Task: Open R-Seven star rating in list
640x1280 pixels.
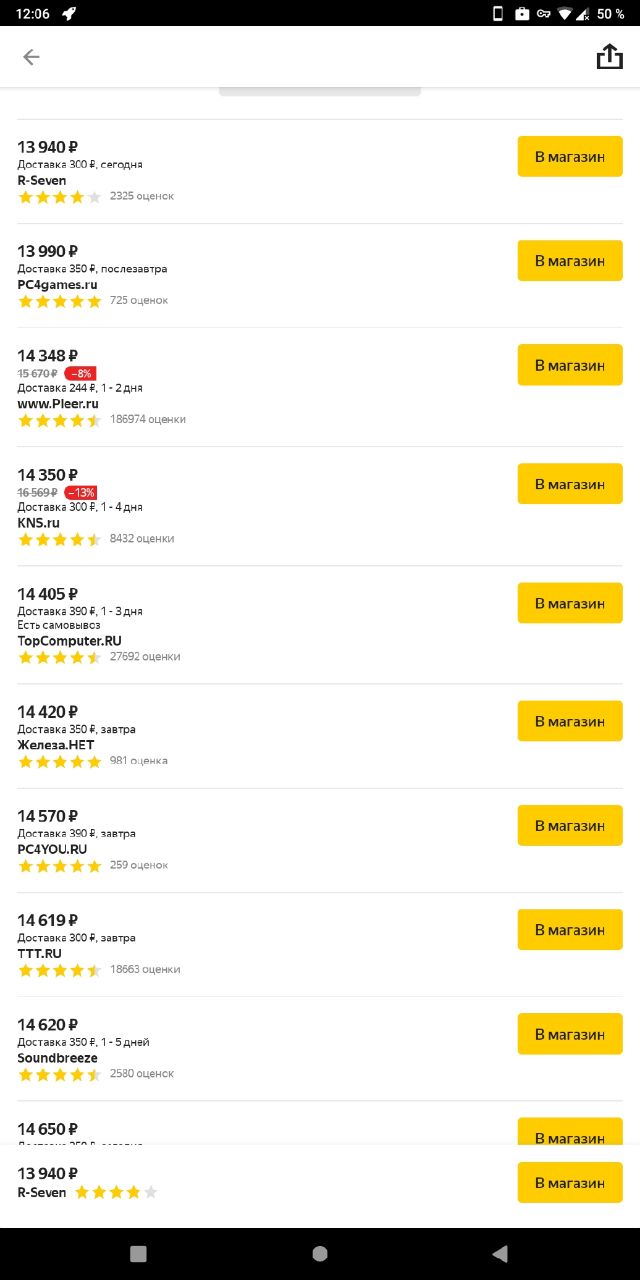Action: tap(60, 197)
